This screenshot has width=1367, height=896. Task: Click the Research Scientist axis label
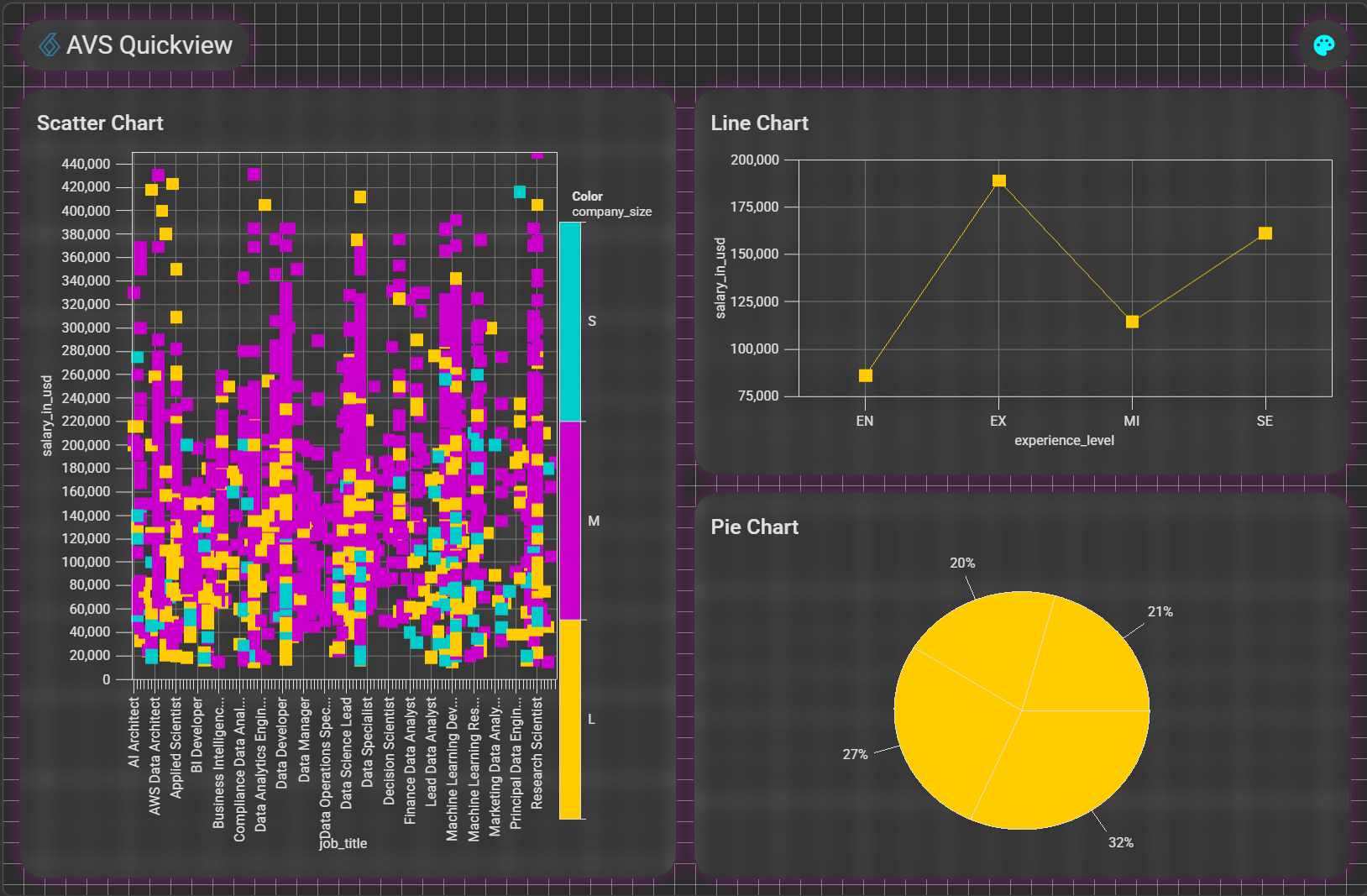[x=537, y=753]
